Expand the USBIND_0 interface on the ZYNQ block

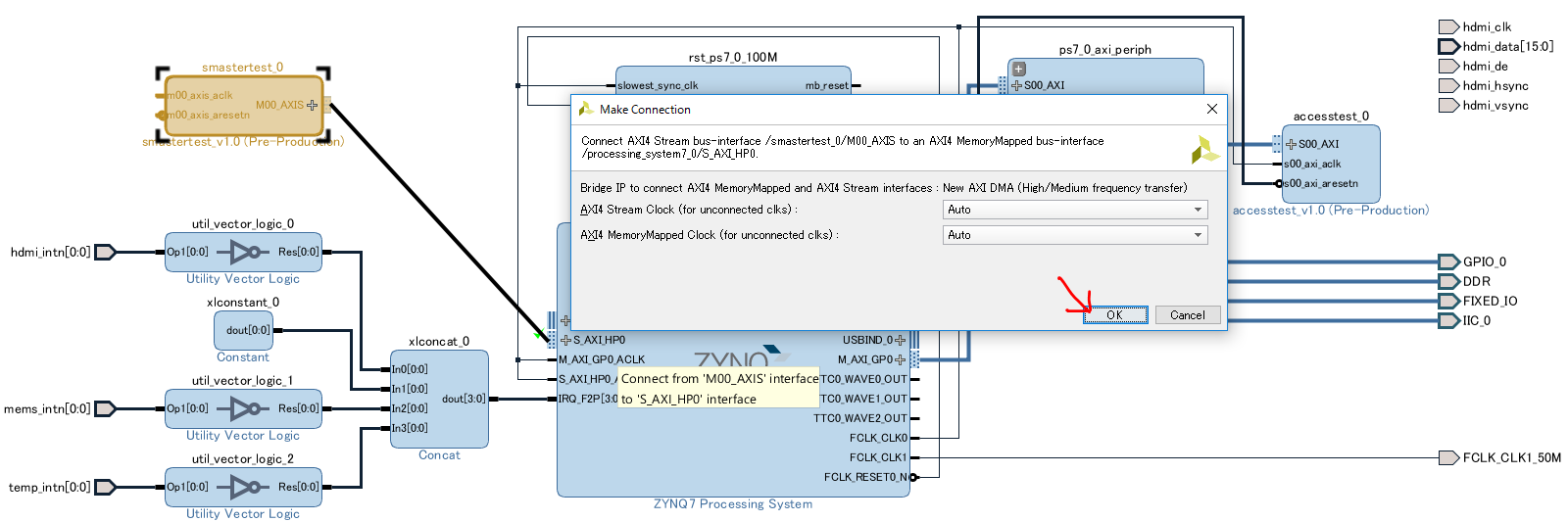click(x=901, y=340)
